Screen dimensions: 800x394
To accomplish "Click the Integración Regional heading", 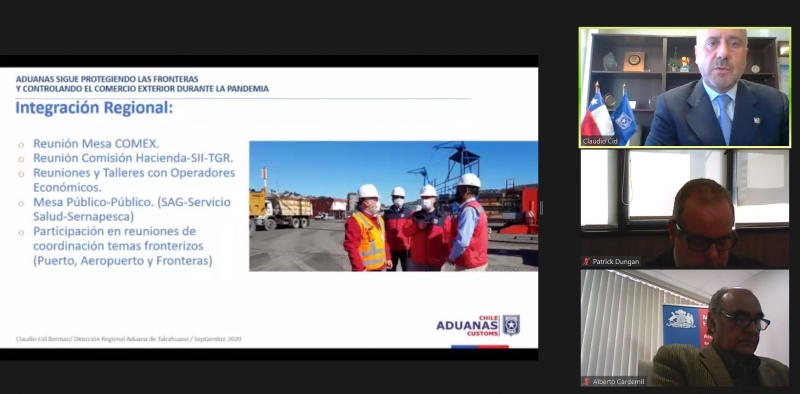I will point(94,108).
